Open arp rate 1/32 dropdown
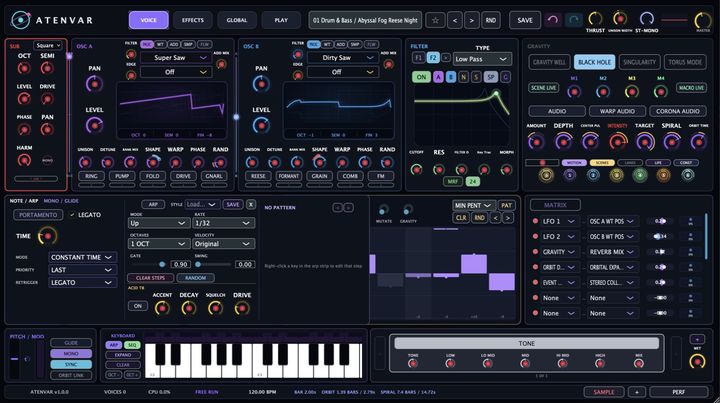This screenshot has width=720, height=403. click(222, 223)
